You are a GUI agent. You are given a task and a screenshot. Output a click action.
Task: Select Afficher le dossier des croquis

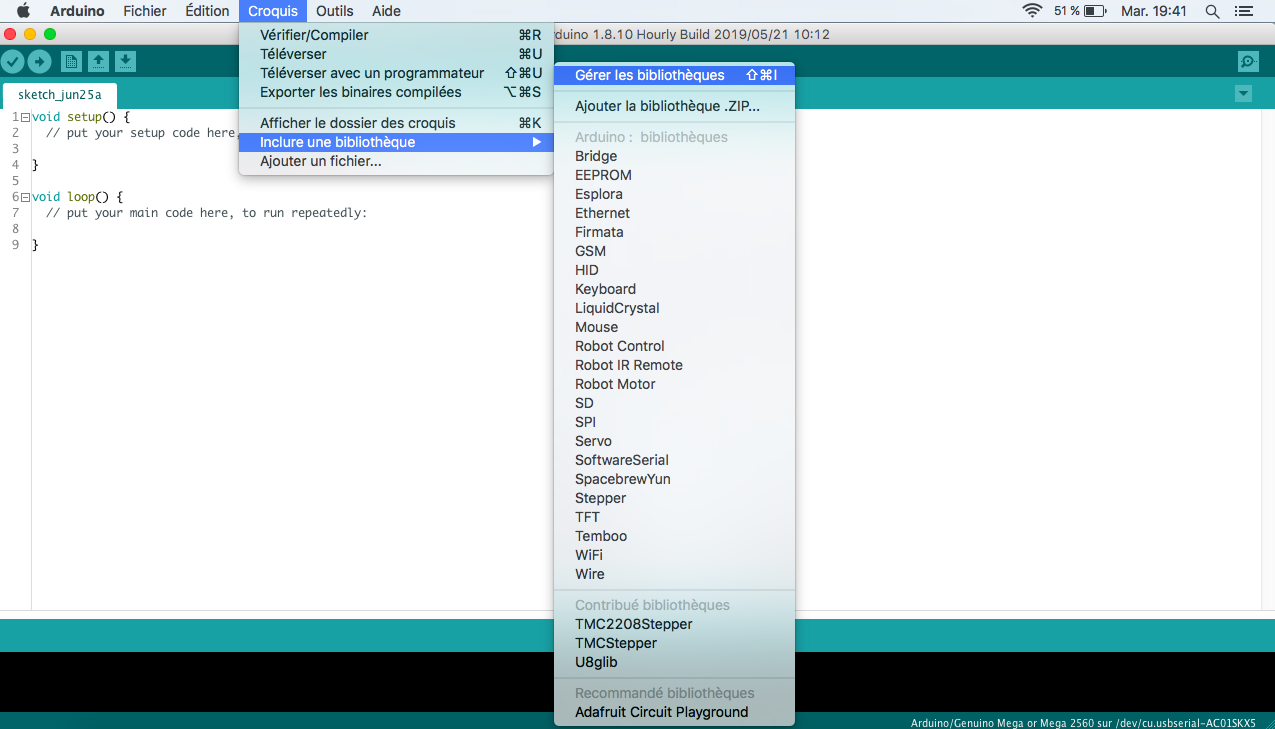coord(396,123)
